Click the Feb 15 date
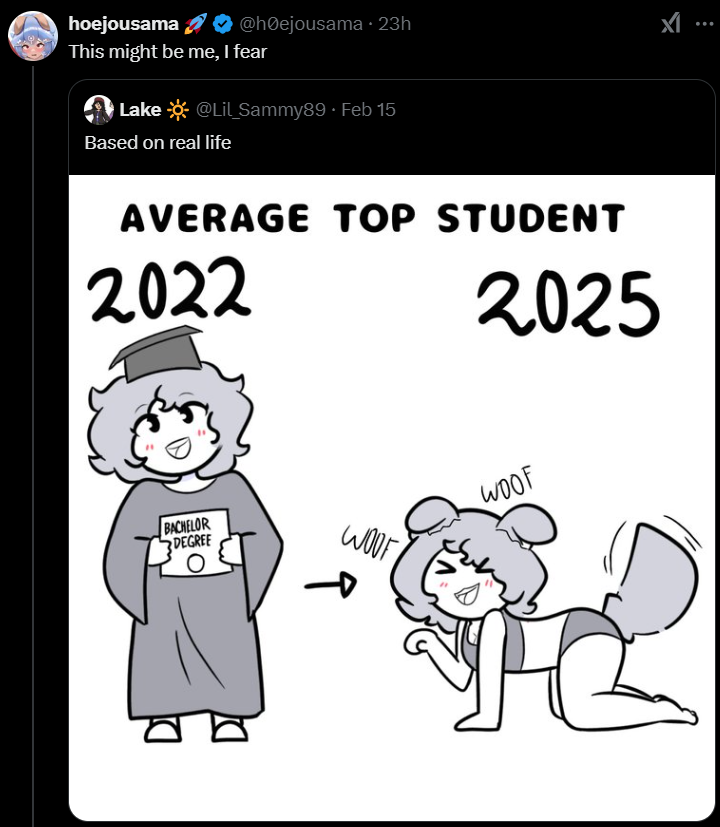This screenshot has height=827, width=720. (368, 109)
